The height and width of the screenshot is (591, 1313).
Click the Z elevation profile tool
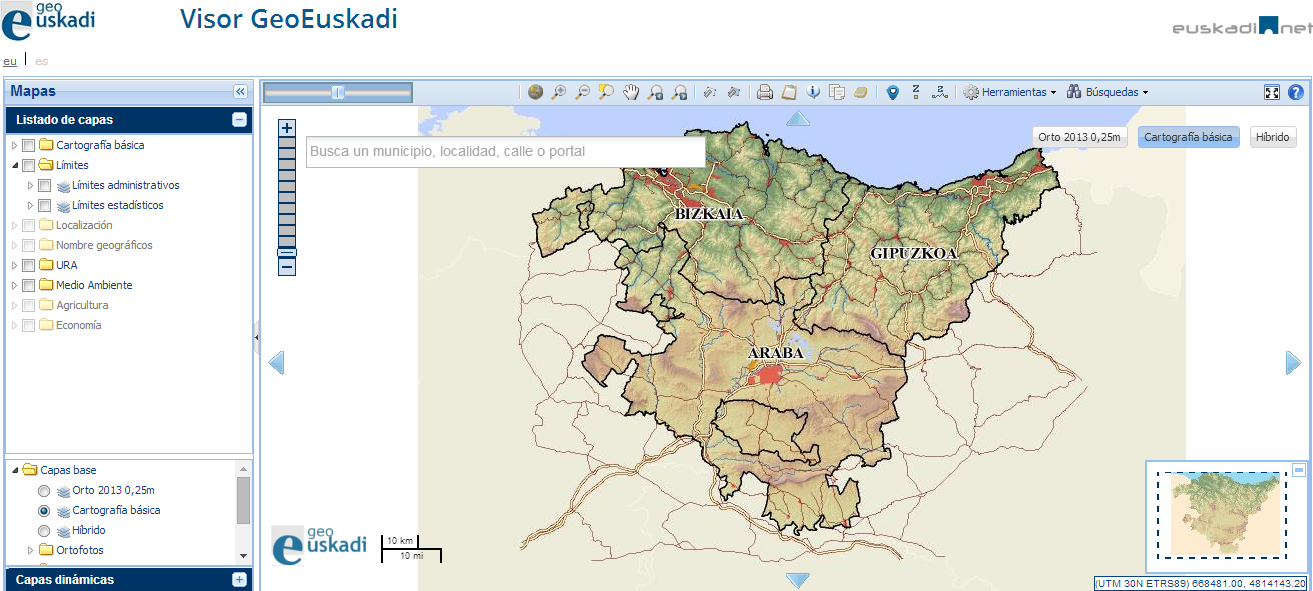point(939,92)
